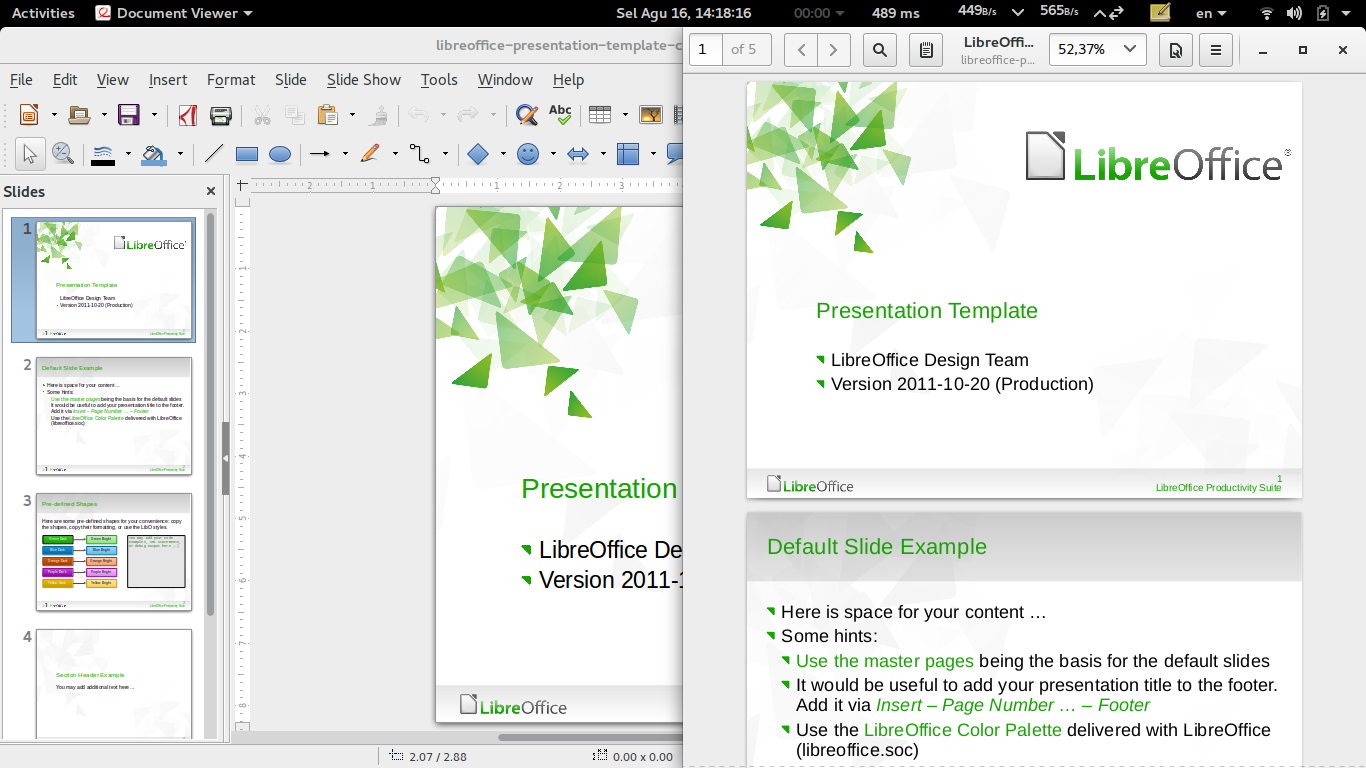Screen dimensions: 1366x768
Task: Select the Line drawing tool
Action: [214, 154]
